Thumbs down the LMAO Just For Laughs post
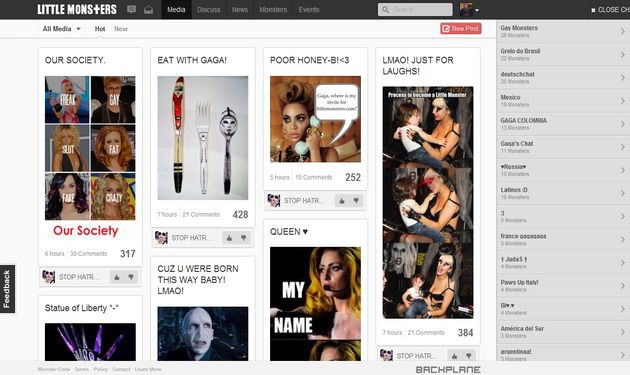This screenshot has height=375, width=630. coord(468,356)
